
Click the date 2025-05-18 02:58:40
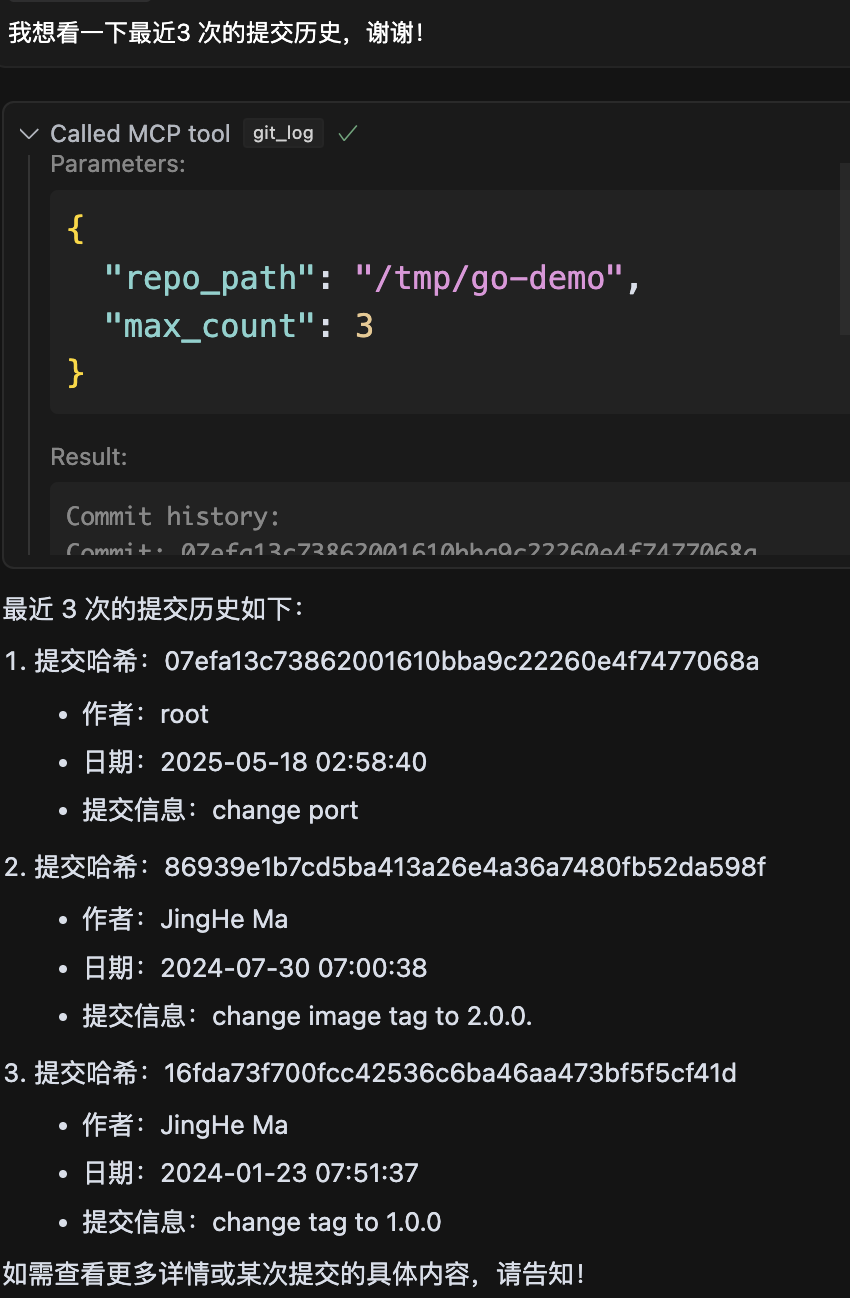[294, 762]
